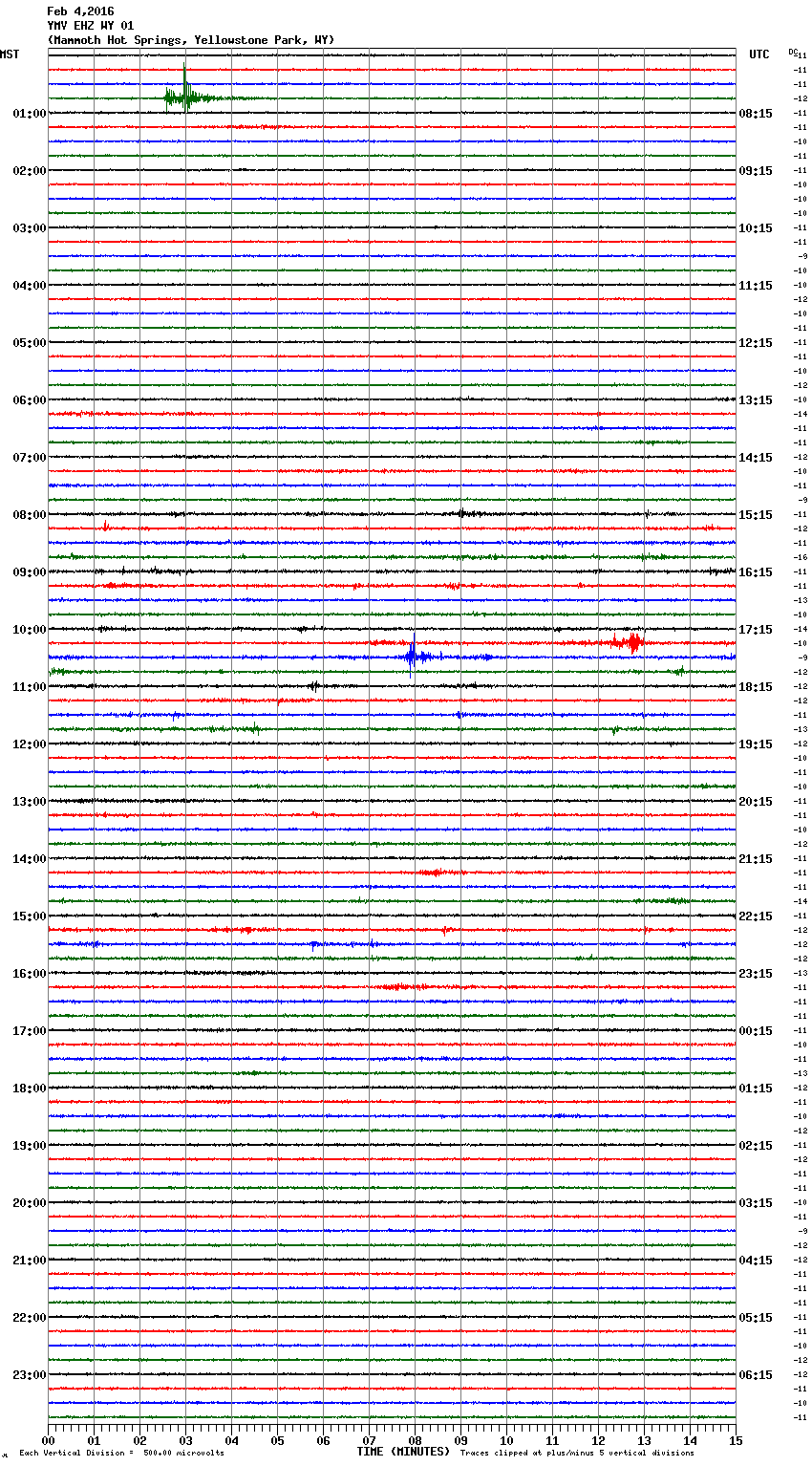812x1466 pixels.
Task: Click the '19:15' UTC time label
Action: click(x=756, y=744)
